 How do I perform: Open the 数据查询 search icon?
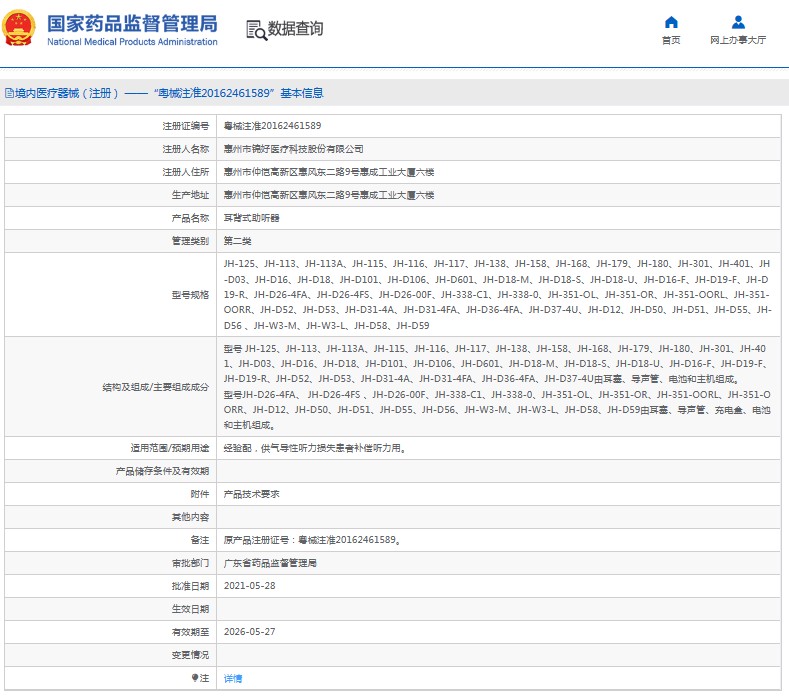pyautogui.click(x=256, y=30)
